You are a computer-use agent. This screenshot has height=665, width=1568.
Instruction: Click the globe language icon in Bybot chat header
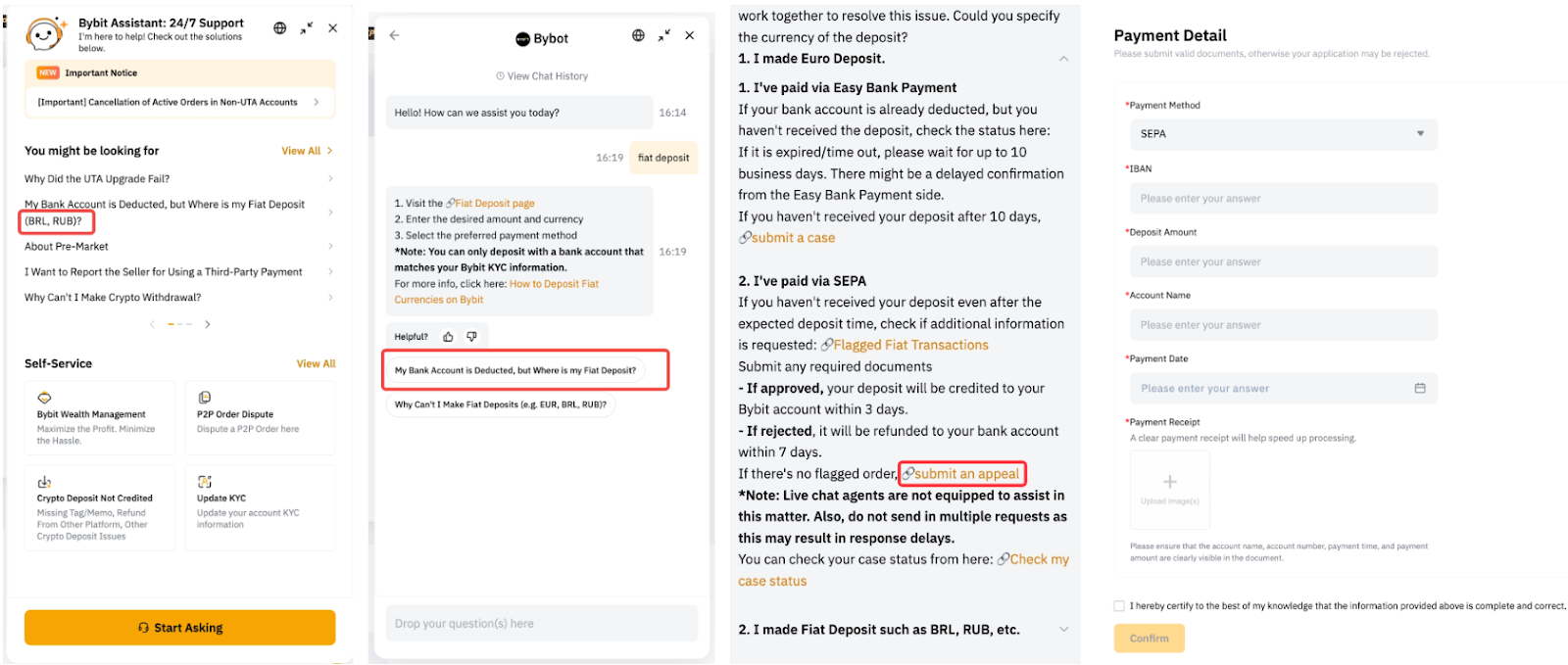tap(638, 35)
